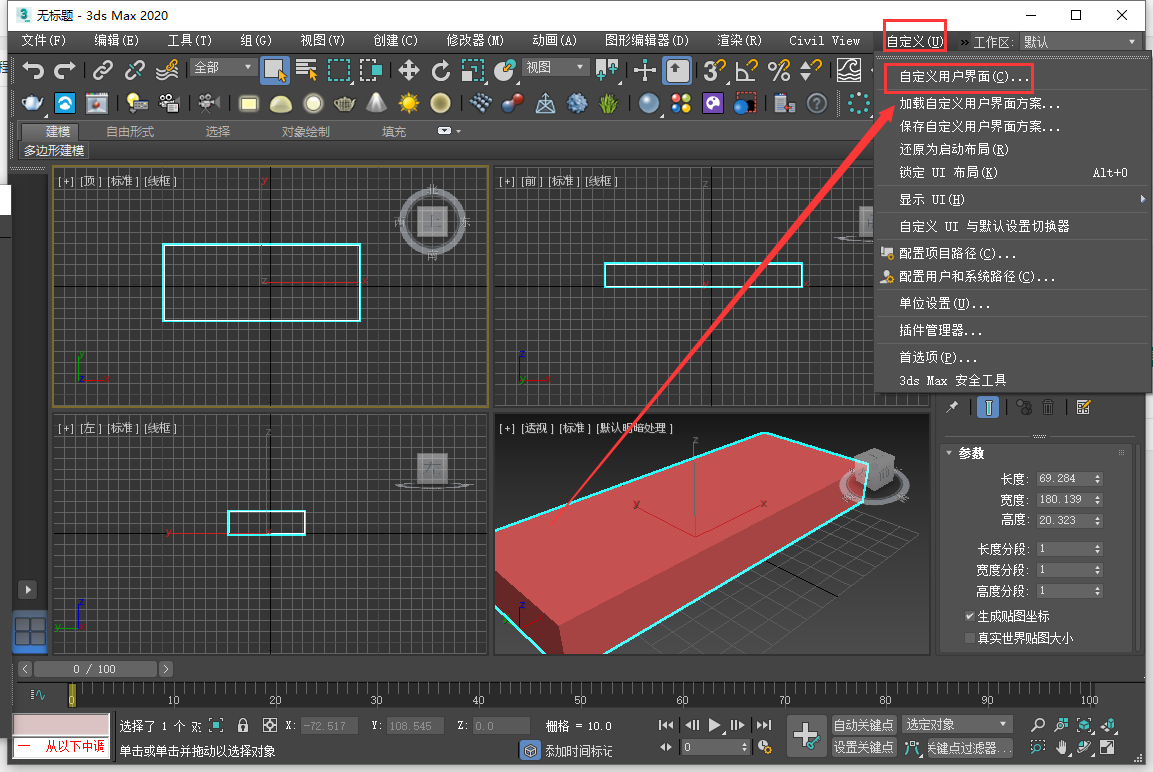The width and height of the screenshot is (1153, 772).
Task: Open the 编辑(E) menu
Action: [x=116, y=40]
